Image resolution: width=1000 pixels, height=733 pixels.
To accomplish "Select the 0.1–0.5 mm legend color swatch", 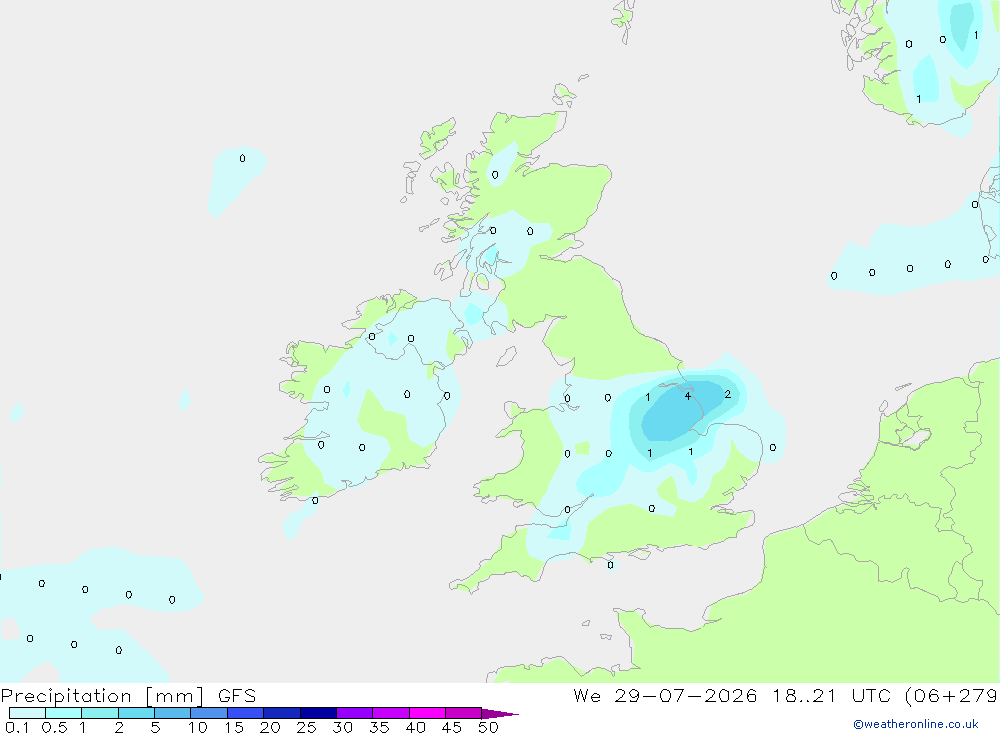I will click(27, 713).
